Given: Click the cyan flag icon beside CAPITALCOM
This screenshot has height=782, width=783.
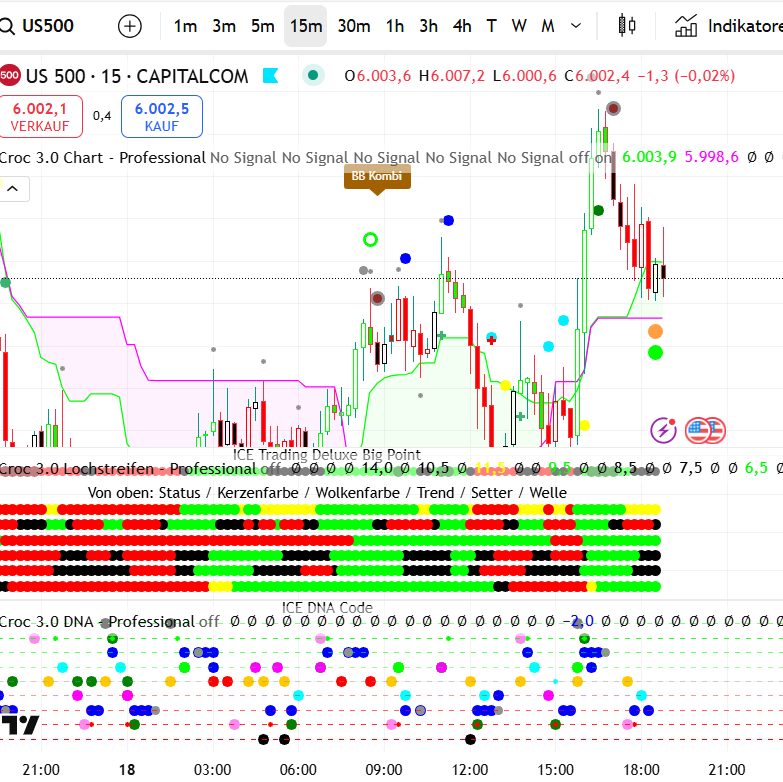Looking at the screenshot, I should tap(269, 75).
